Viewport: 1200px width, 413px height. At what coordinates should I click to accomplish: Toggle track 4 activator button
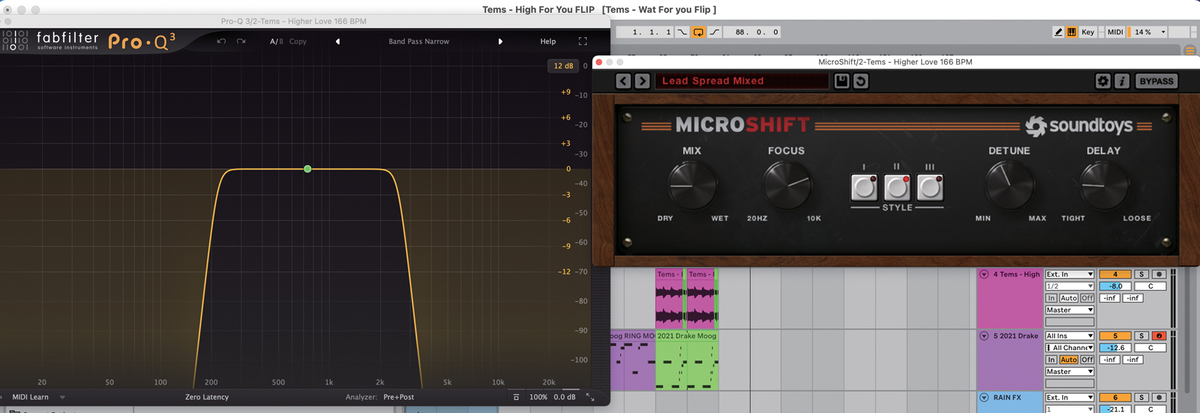1114,274
